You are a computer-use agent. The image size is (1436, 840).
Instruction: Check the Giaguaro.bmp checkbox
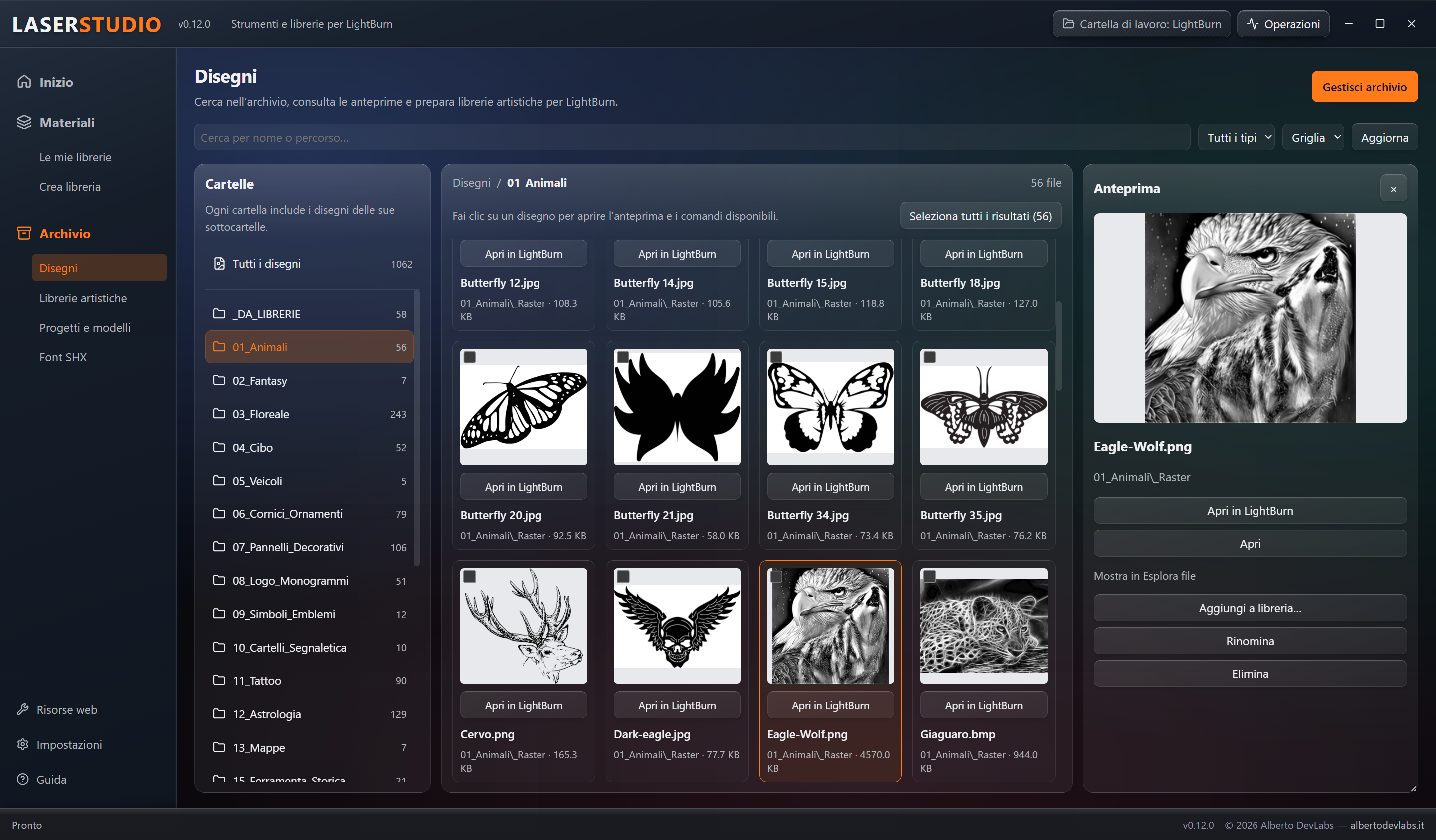click(x=929, y=577)
